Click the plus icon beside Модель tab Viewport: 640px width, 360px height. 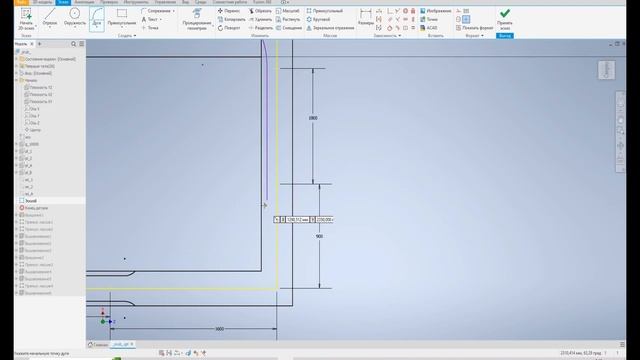pyautogui.click(x=40, y=44)
